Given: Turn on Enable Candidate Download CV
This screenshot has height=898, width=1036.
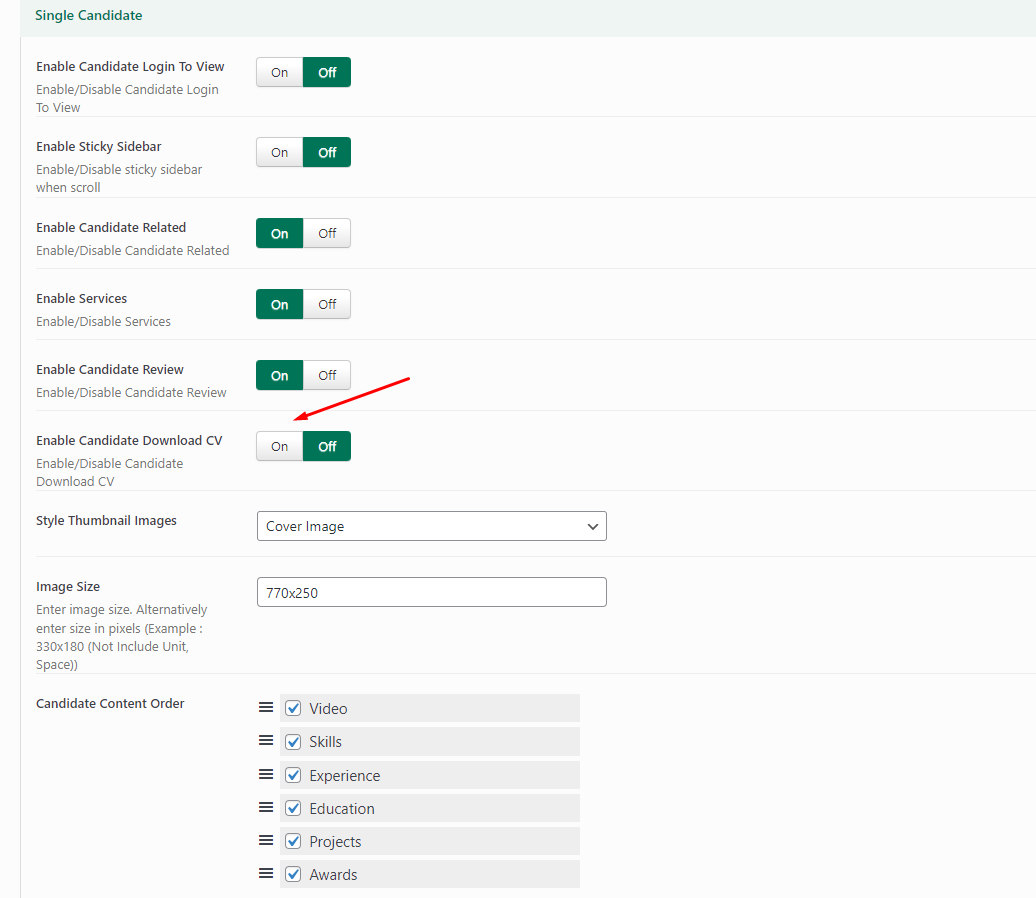Looking at the screenshot, I should coord(280,446).
